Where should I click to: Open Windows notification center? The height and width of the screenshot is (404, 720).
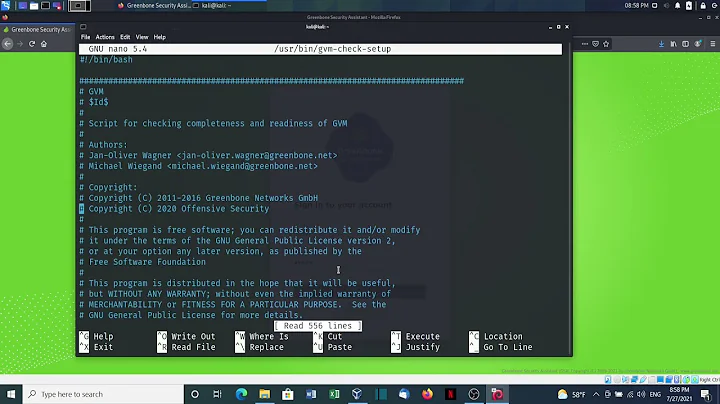tap(706, 394)
